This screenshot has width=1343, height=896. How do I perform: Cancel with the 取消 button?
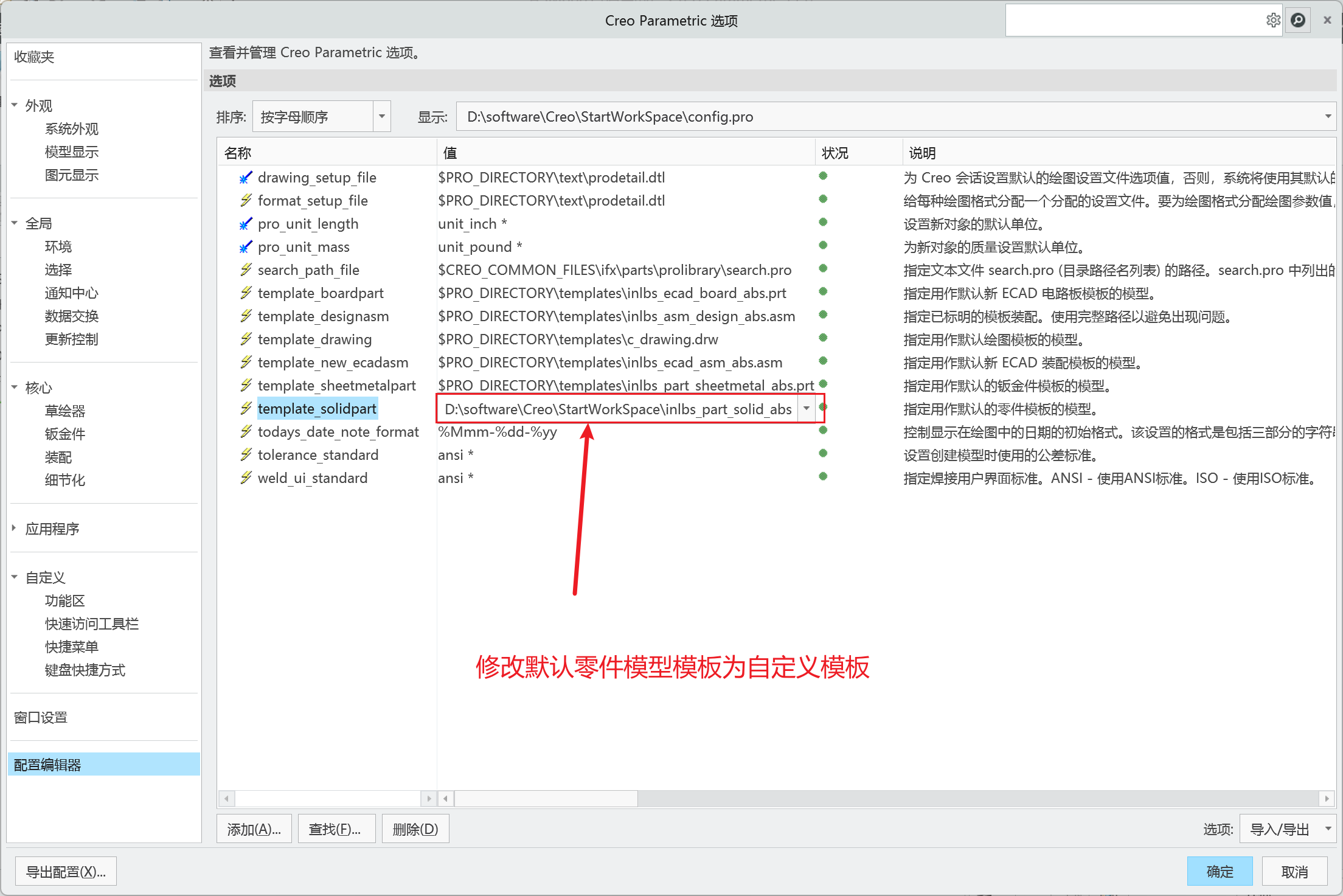point(1294,872)
